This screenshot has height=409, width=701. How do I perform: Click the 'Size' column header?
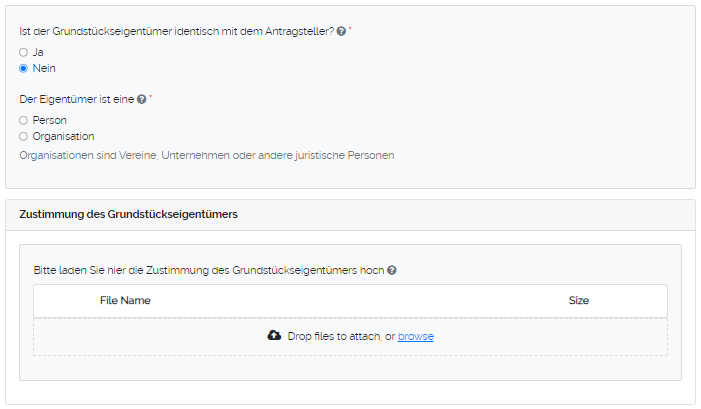579,300
